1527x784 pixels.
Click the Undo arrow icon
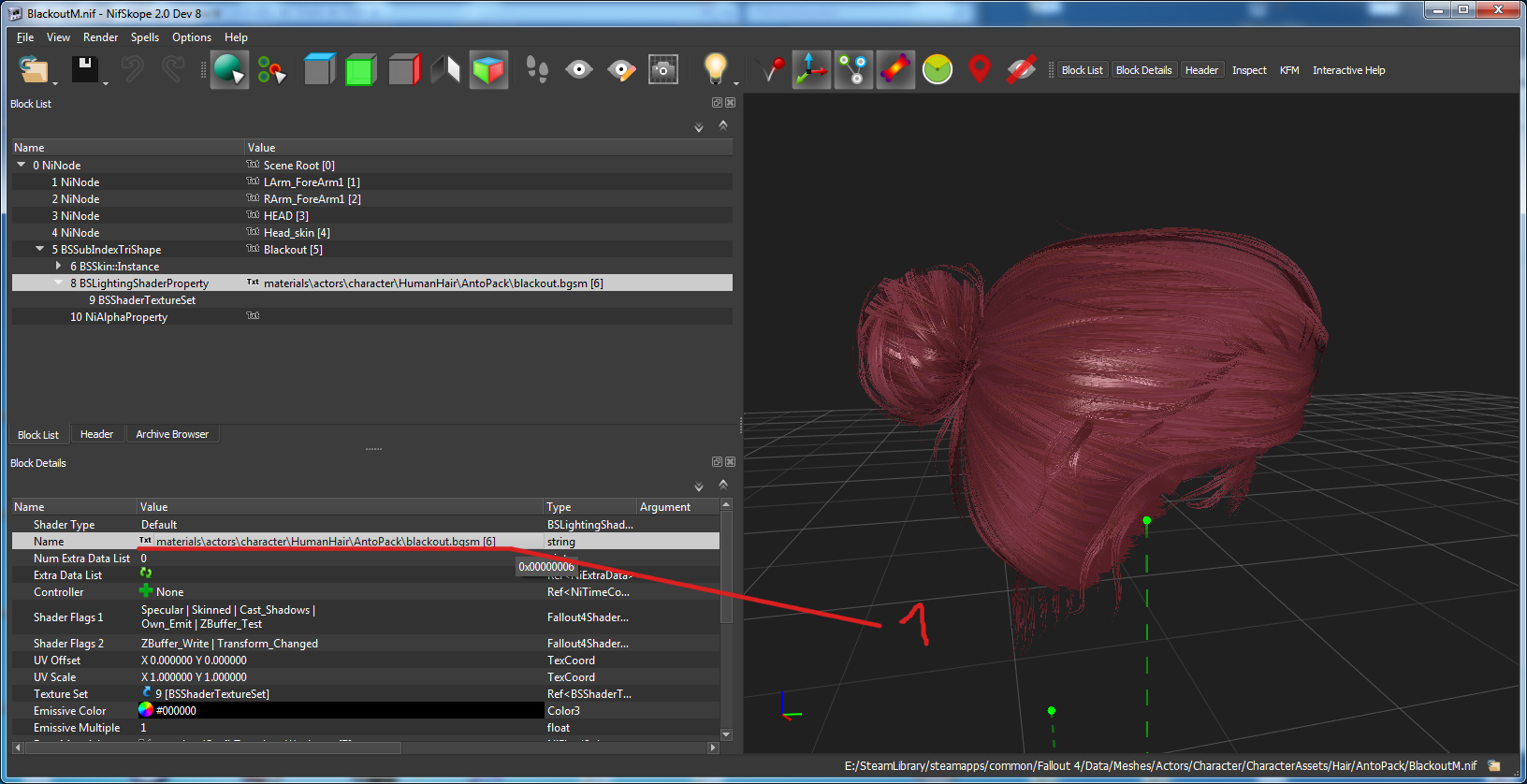[132, 70]
